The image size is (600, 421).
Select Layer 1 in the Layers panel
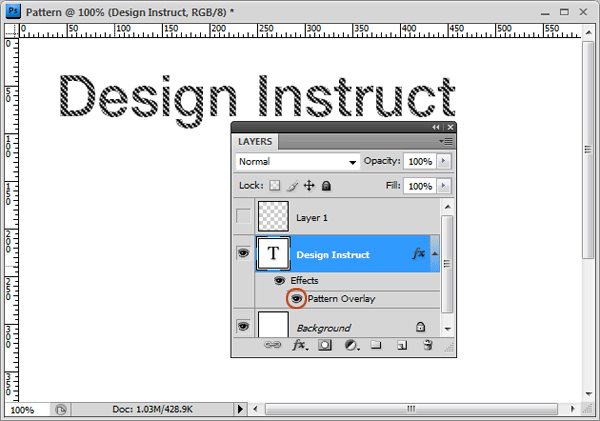point(347,217)
